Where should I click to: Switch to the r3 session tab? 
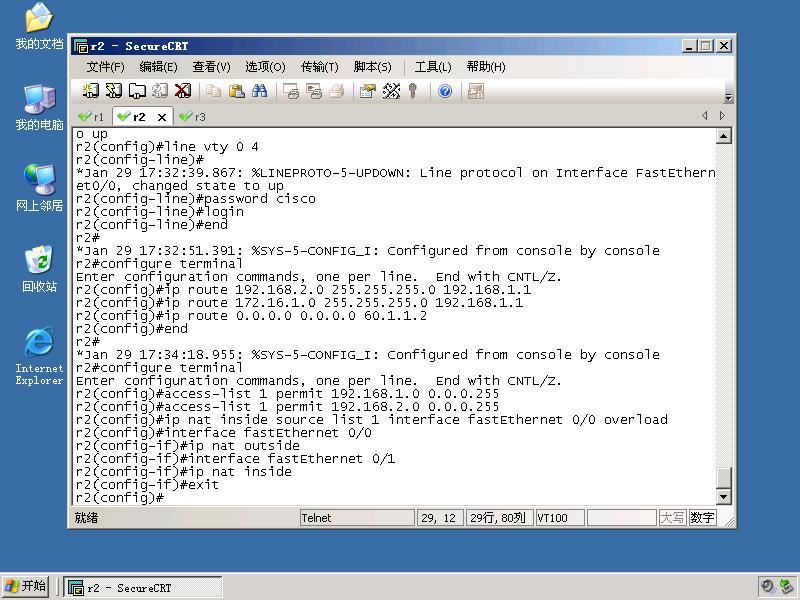pos(193,117)
